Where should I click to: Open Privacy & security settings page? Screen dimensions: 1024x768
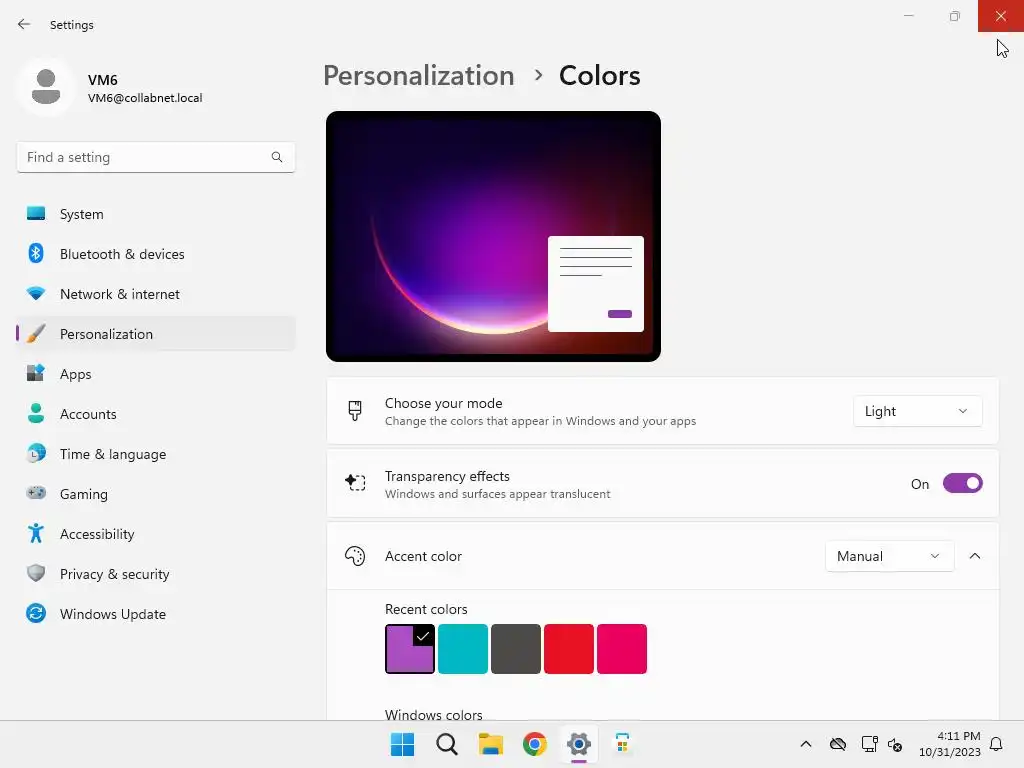click(x=156, y=574)
